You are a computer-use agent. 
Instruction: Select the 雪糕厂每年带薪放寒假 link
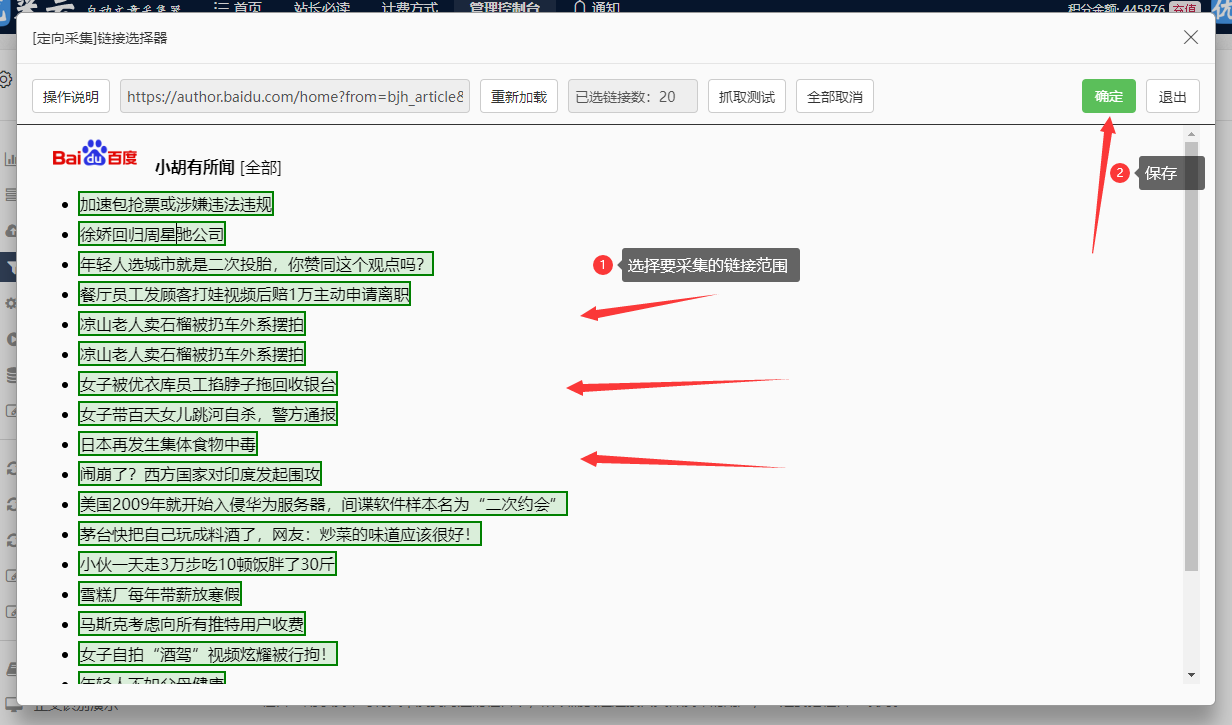pyautogui.click(x=160, y=594)
